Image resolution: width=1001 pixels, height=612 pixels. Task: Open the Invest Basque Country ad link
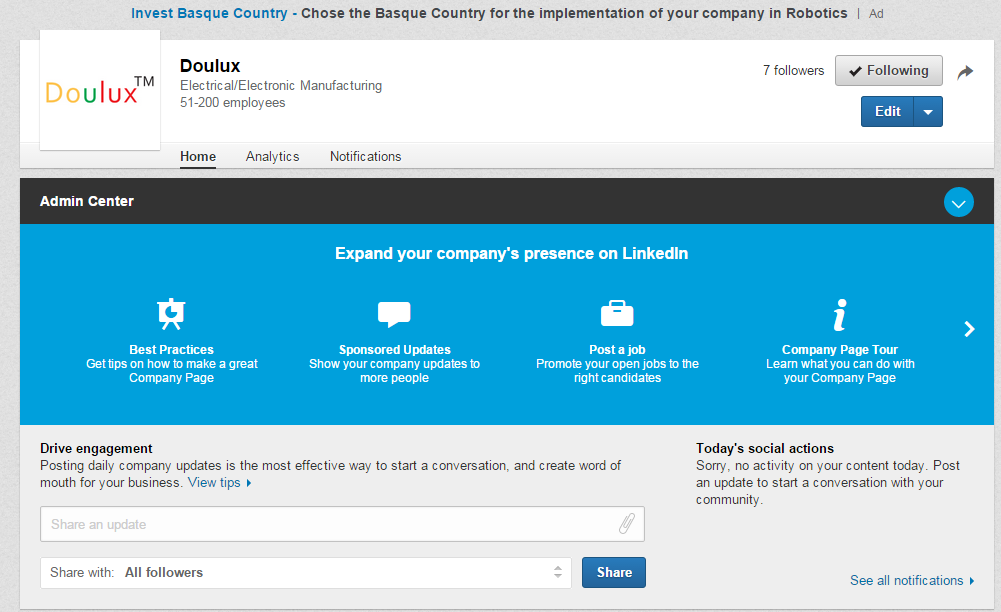coord(209,13)
